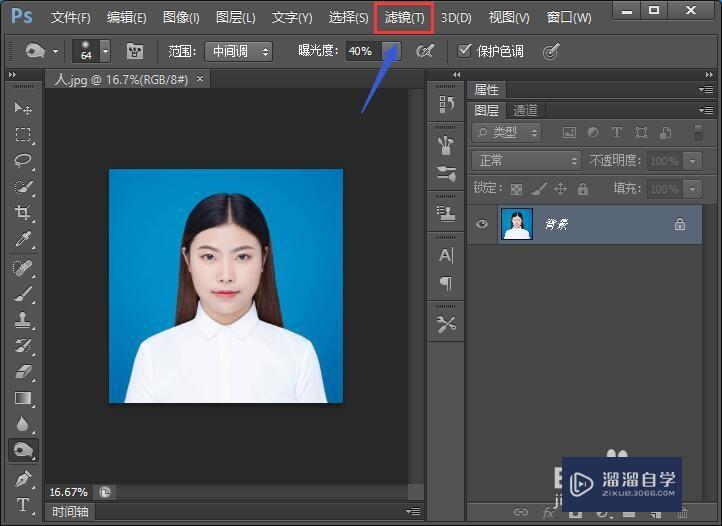Image resolution: width=722 pixels, height=526 pixels.
Task: Select the History Brush tool
Action: coord(23,345)
